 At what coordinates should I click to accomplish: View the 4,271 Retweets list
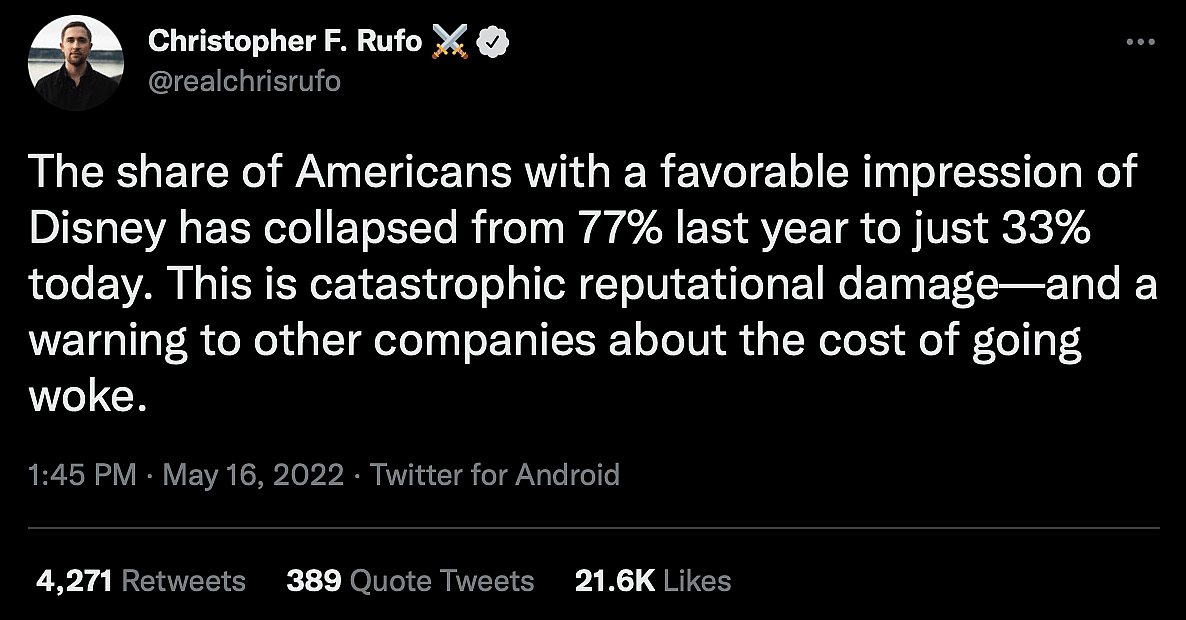tap(140, 581)
